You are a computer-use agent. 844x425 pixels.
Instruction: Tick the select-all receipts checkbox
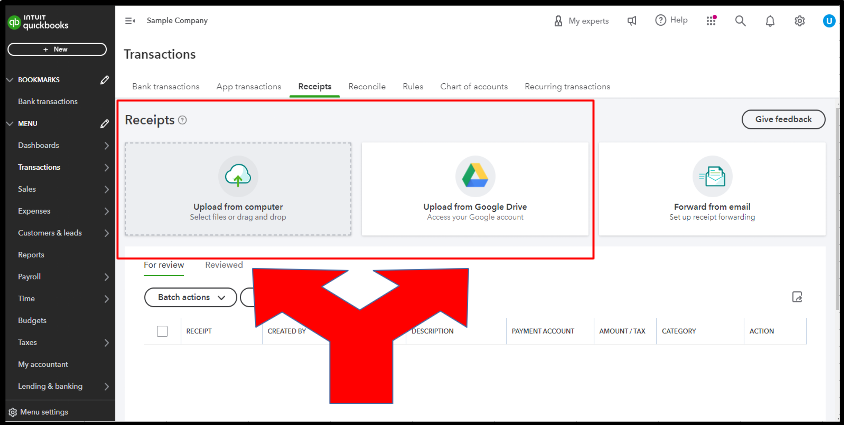(163, 331)
